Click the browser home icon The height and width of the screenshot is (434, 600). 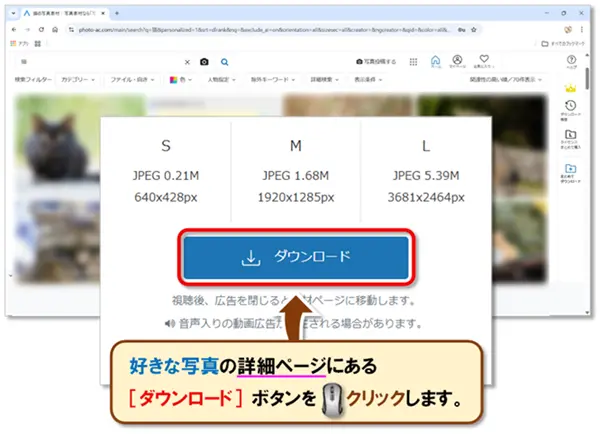click(55, 29)
